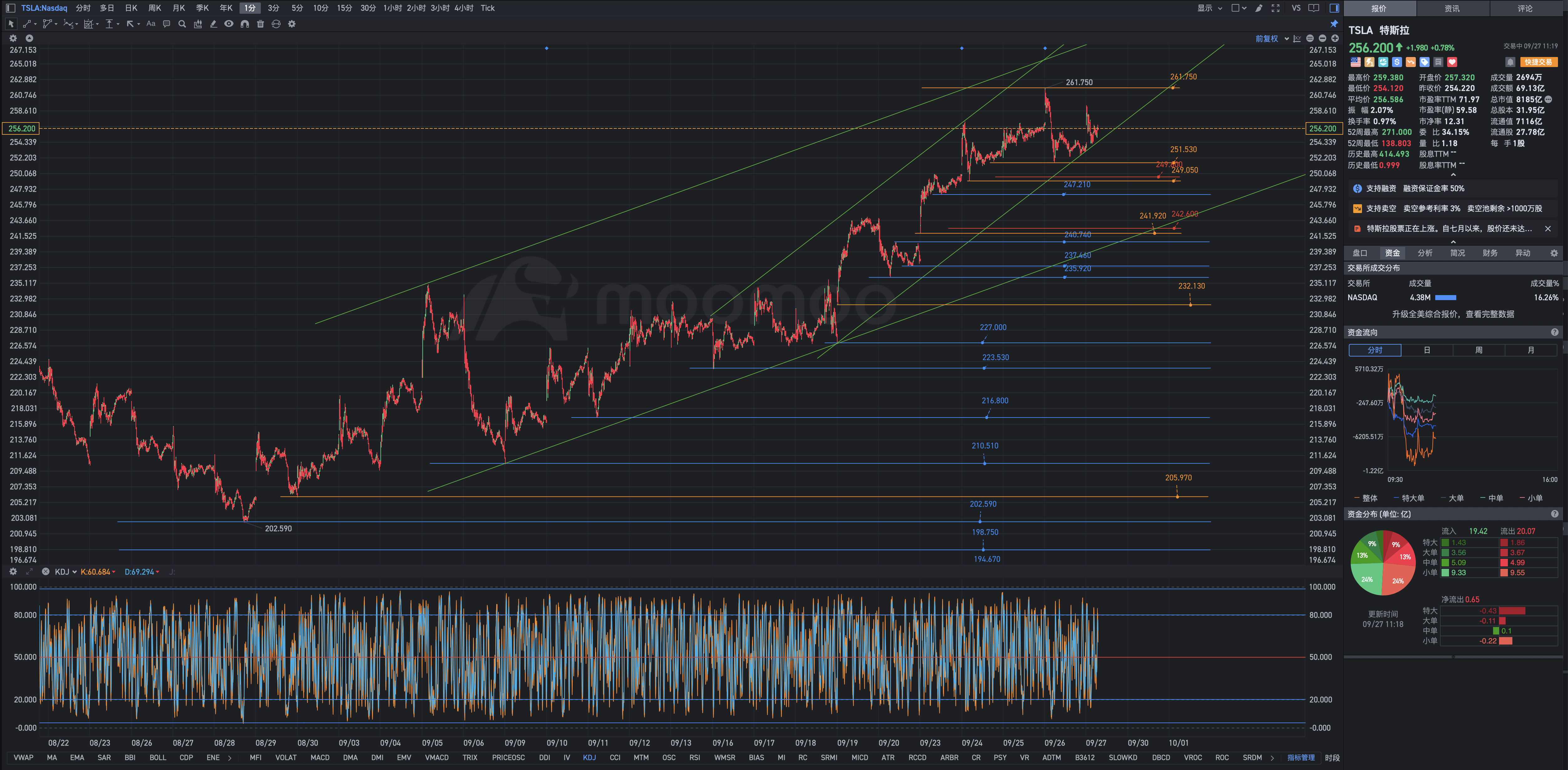Click the US flag market icon
This screenshot has width=1568, height=770.
pyautogui.click(x=1356, y=62)
